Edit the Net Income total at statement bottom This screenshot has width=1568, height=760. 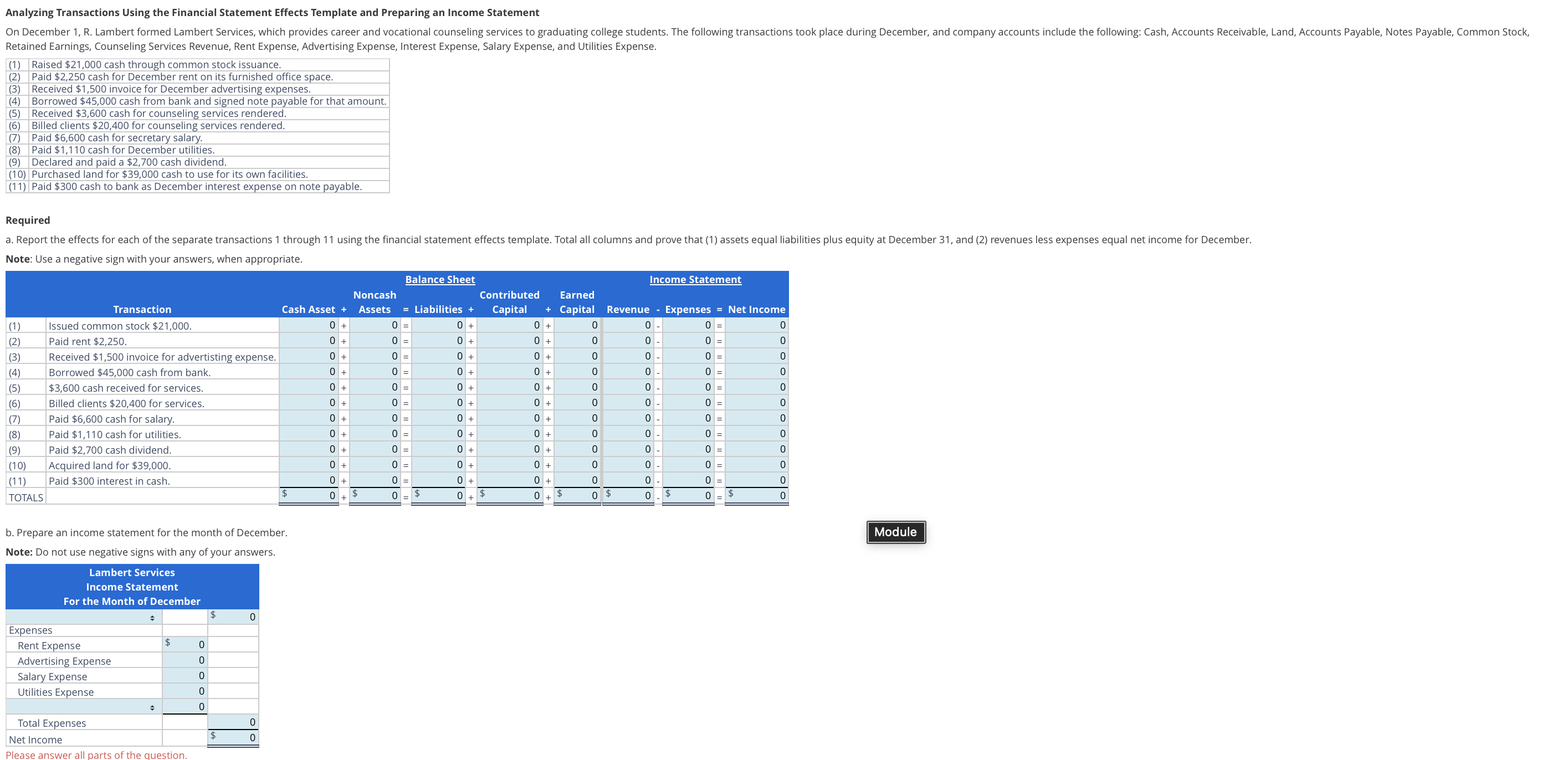click(x=234, y=738)
